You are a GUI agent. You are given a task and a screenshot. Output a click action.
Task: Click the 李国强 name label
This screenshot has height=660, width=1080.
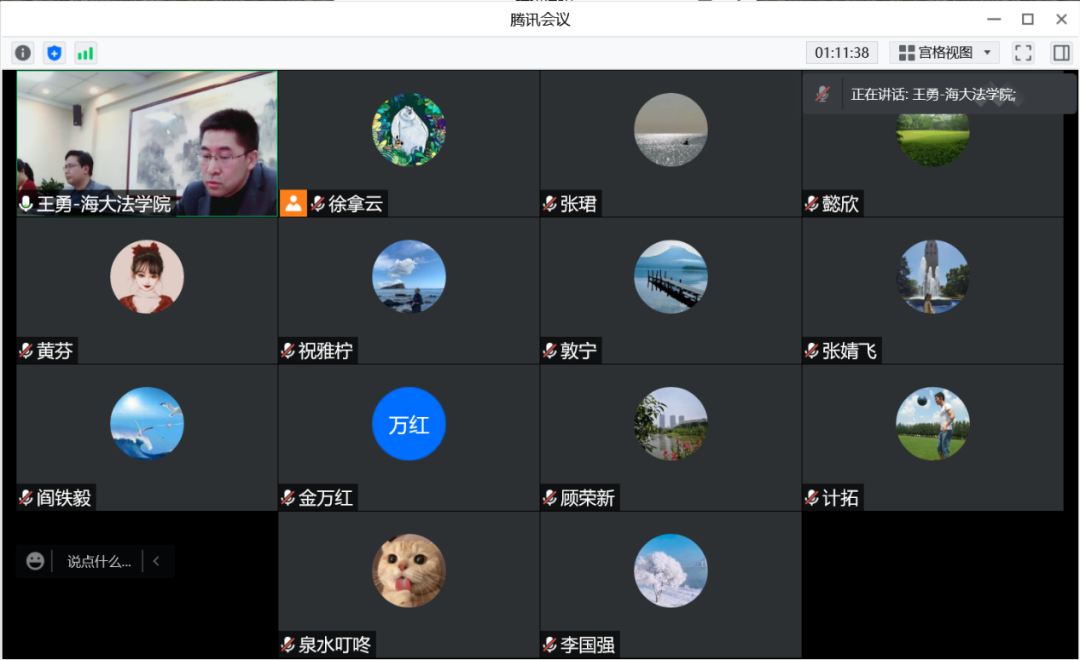coord(586,645)
